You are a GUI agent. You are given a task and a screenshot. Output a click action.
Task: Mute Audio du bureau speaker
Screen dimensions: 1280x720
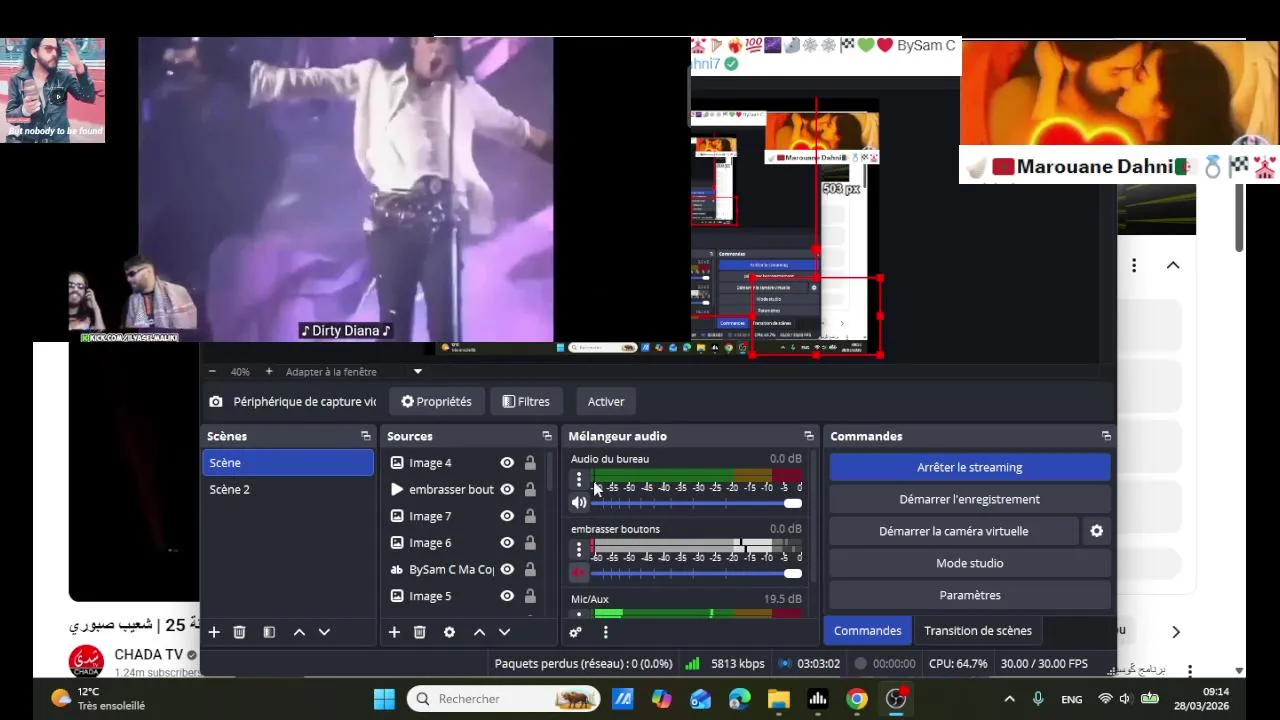[579, 503]
